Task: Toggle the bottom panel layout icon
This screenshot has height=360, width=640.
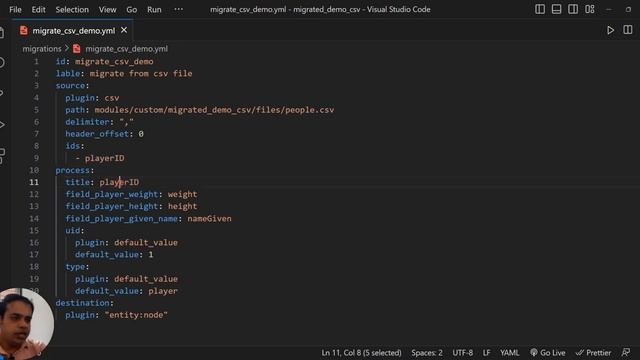Action: [556, 9]
